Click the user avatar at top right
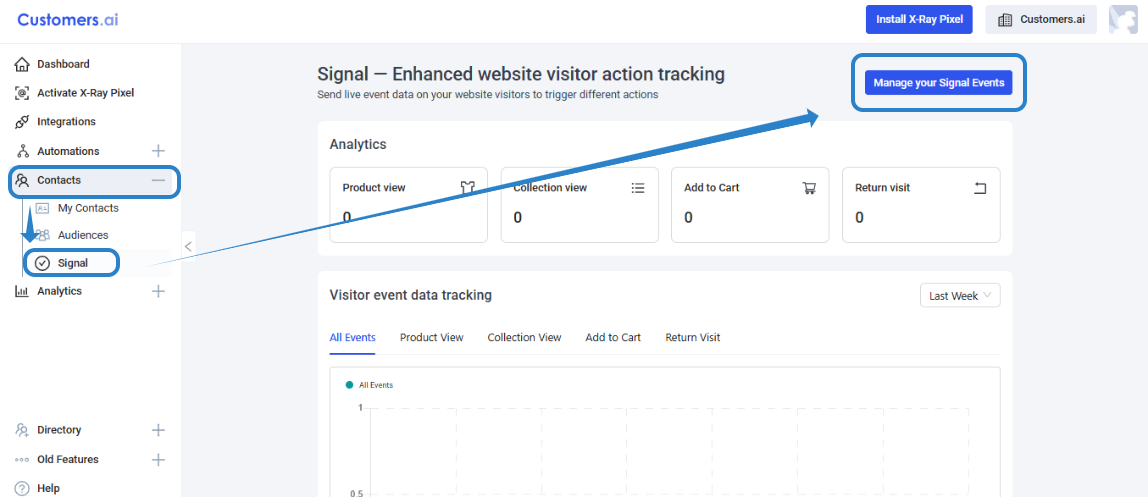 tap(1123, 20)
